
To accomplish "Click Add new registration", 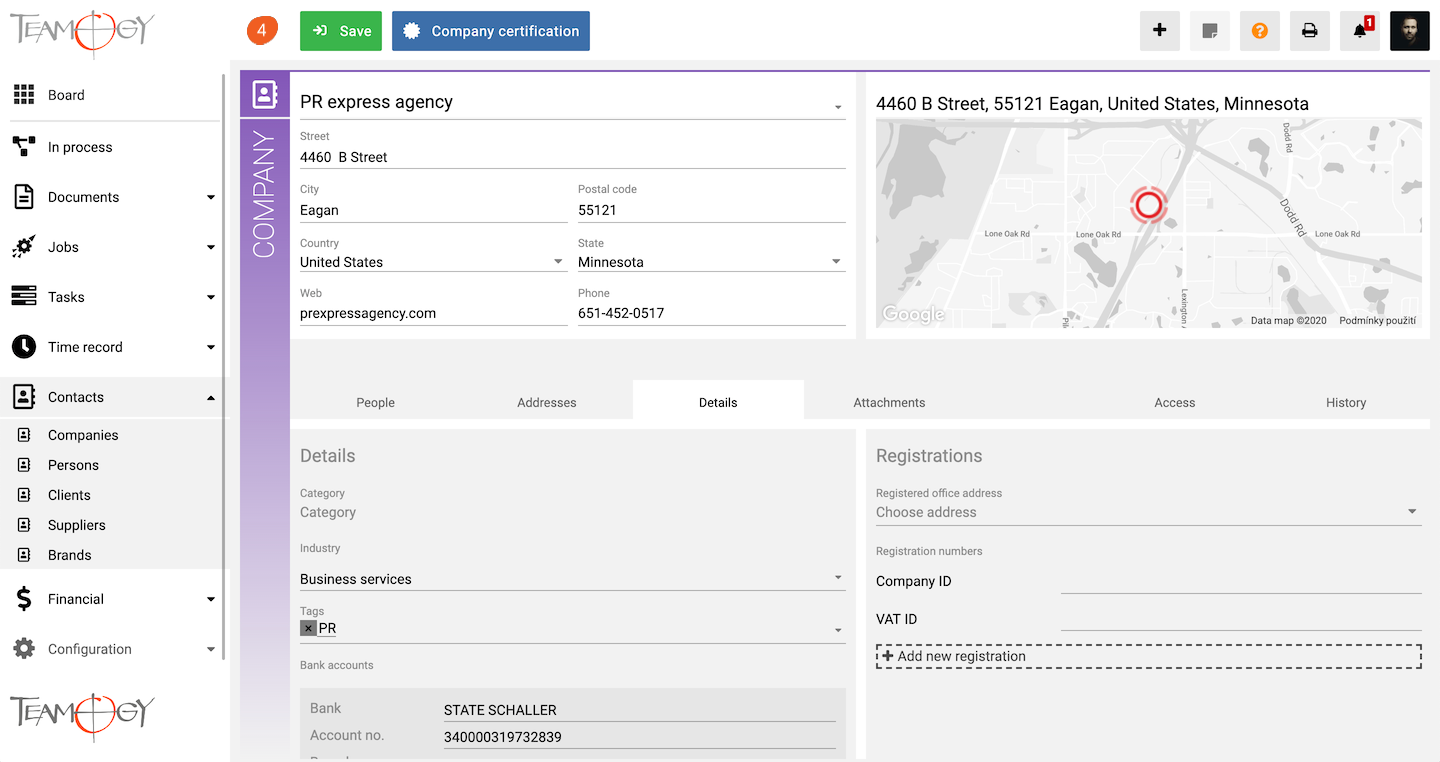I will coord(1148,656).
